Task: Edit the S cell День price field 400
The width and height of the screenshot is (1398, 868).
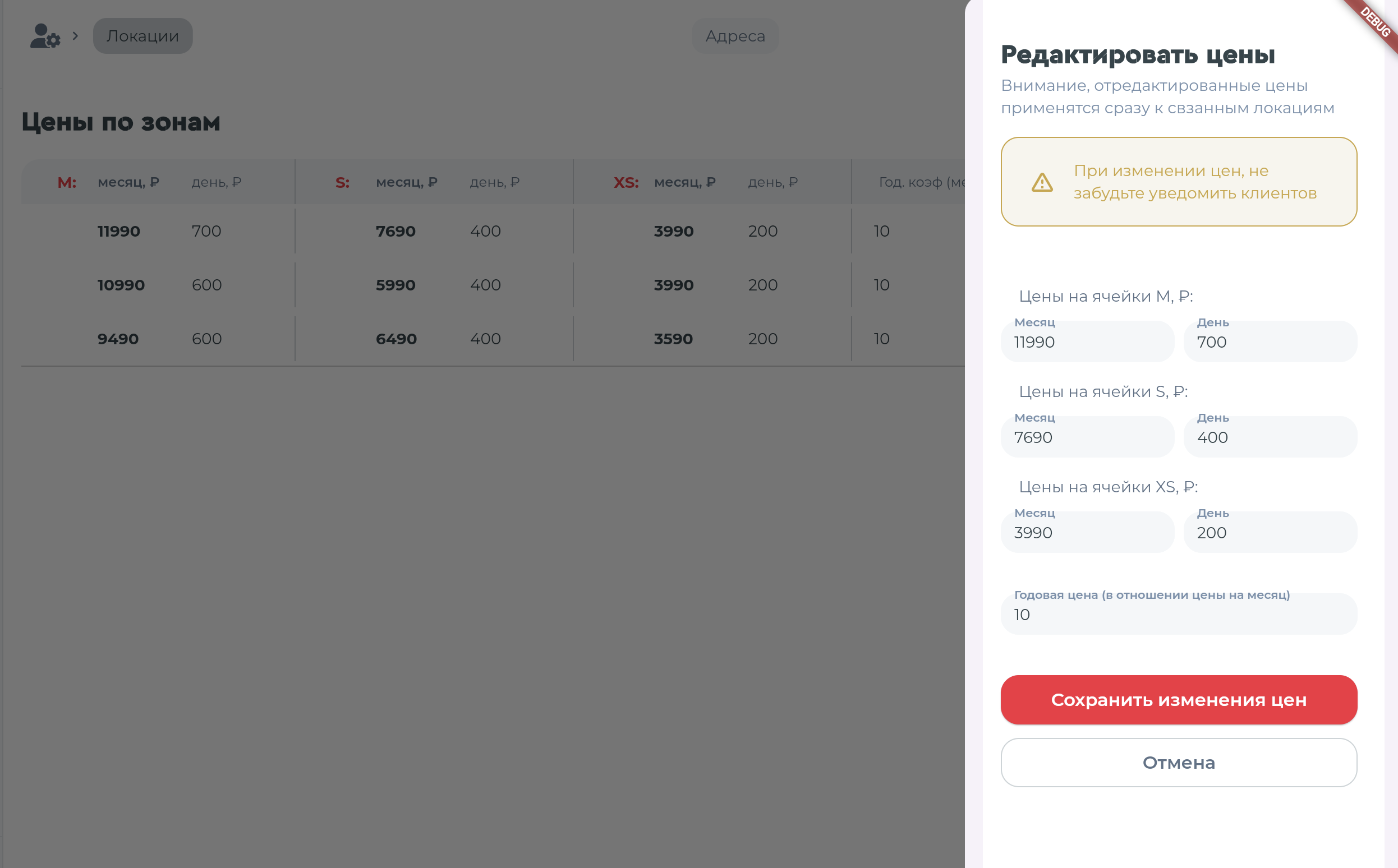Action: [1271, 436]
